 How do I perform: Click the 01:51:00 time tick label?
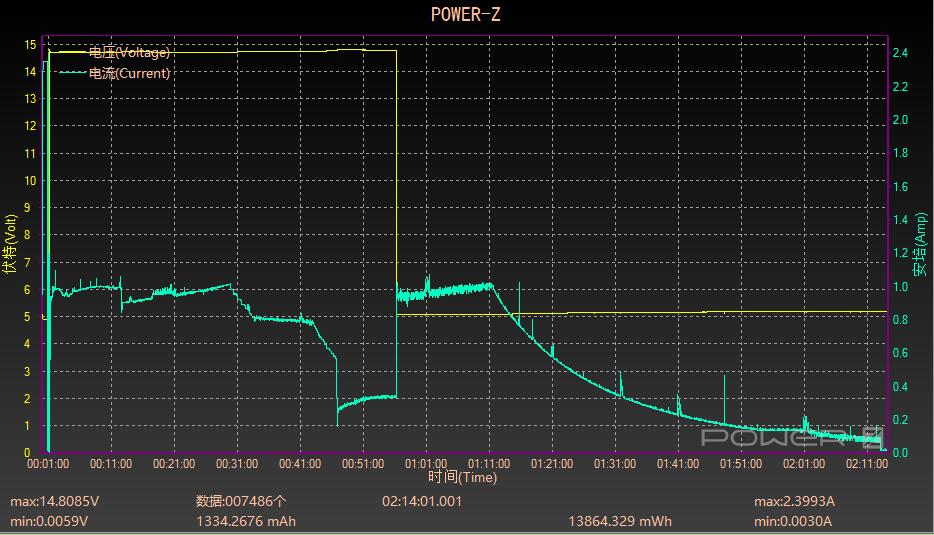(x=741, y=464)
